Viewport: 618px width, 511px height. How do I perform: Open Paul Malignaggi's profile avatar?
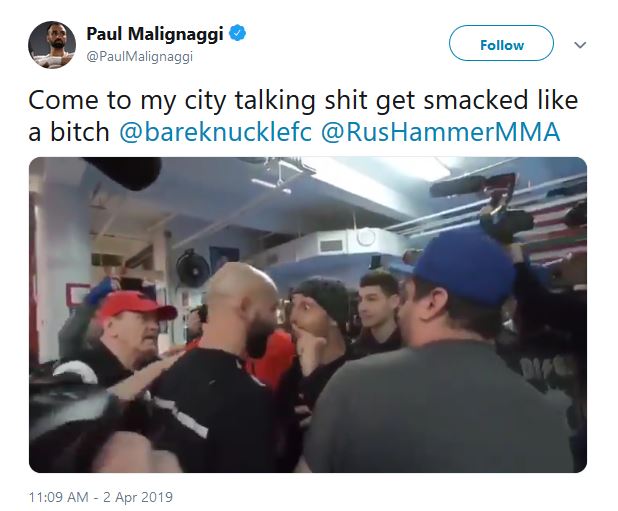(52, 45)
